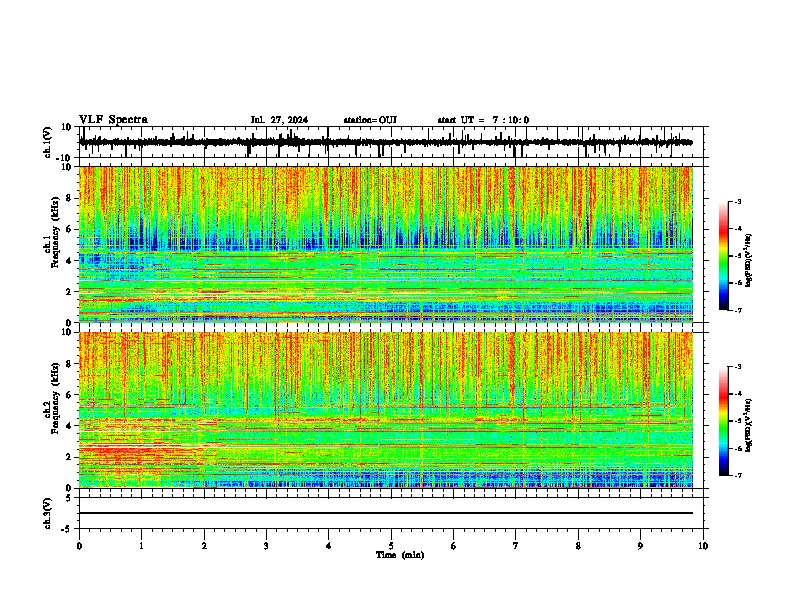Click the "VLF Spectra" plot title
Screen dimensions: 792x612
pos(113,120)
